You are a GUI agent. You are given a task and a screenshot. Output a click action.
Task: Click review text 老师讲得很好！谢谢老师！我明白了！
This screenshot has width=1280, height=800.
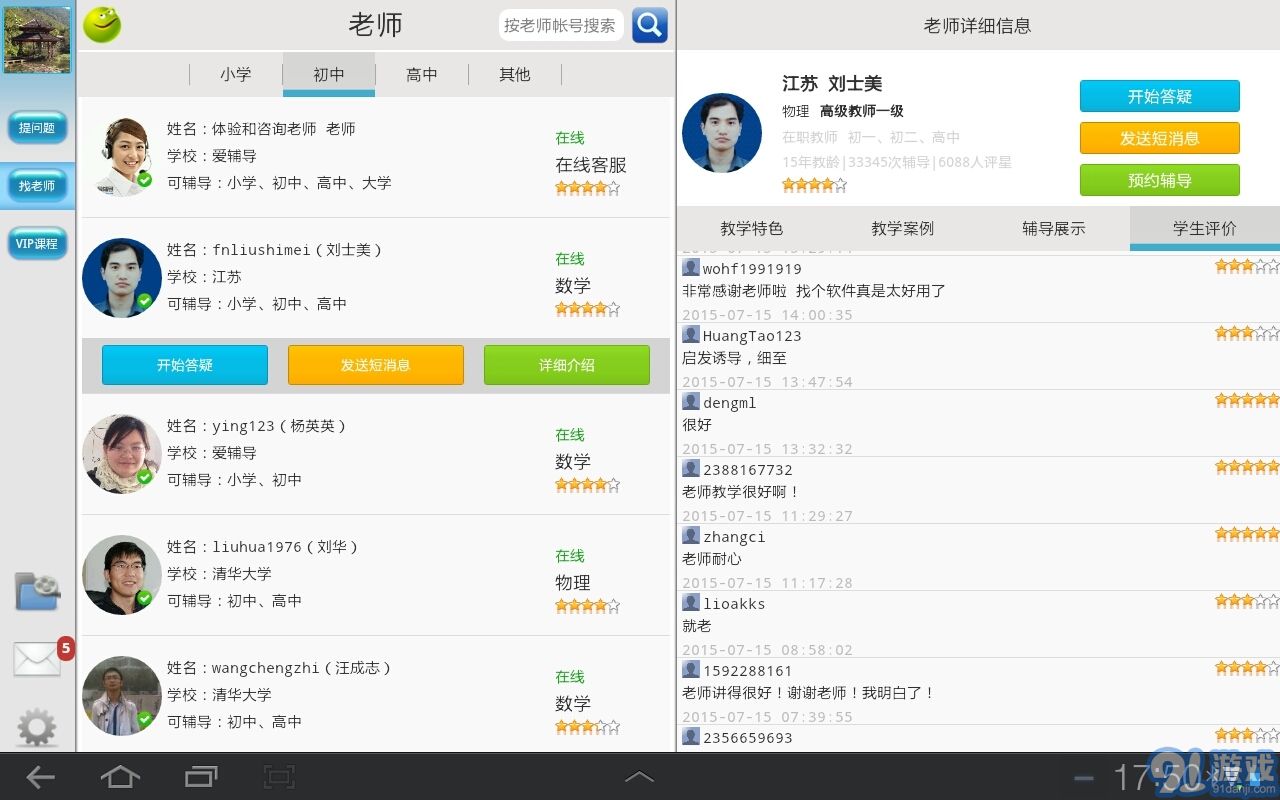(x=808, y=693)
